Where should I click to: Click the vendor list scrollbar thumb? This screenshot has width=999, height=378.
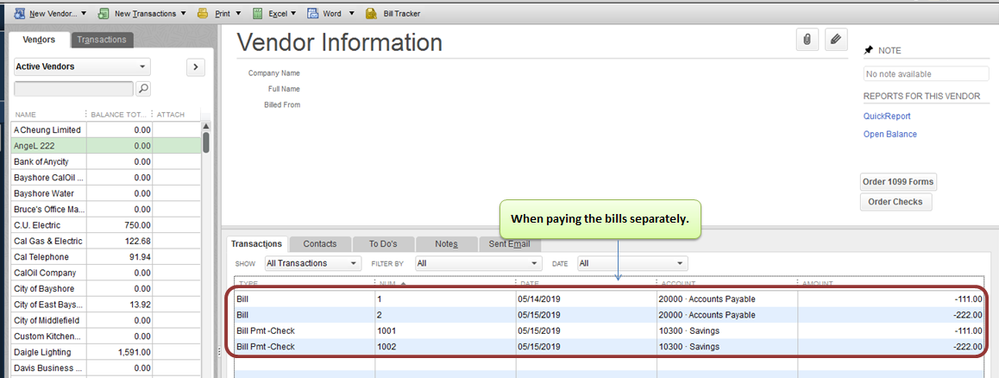[x=206, y=142]
